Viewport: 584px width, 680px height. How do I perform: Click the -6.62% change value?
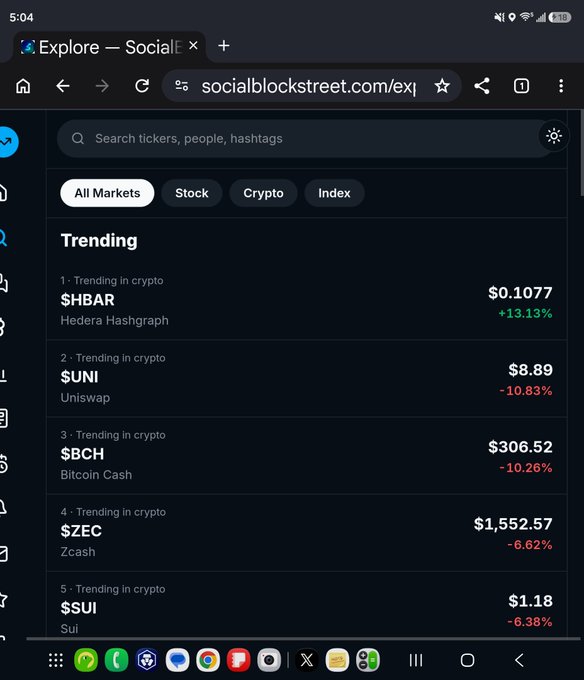click(530, 545)
